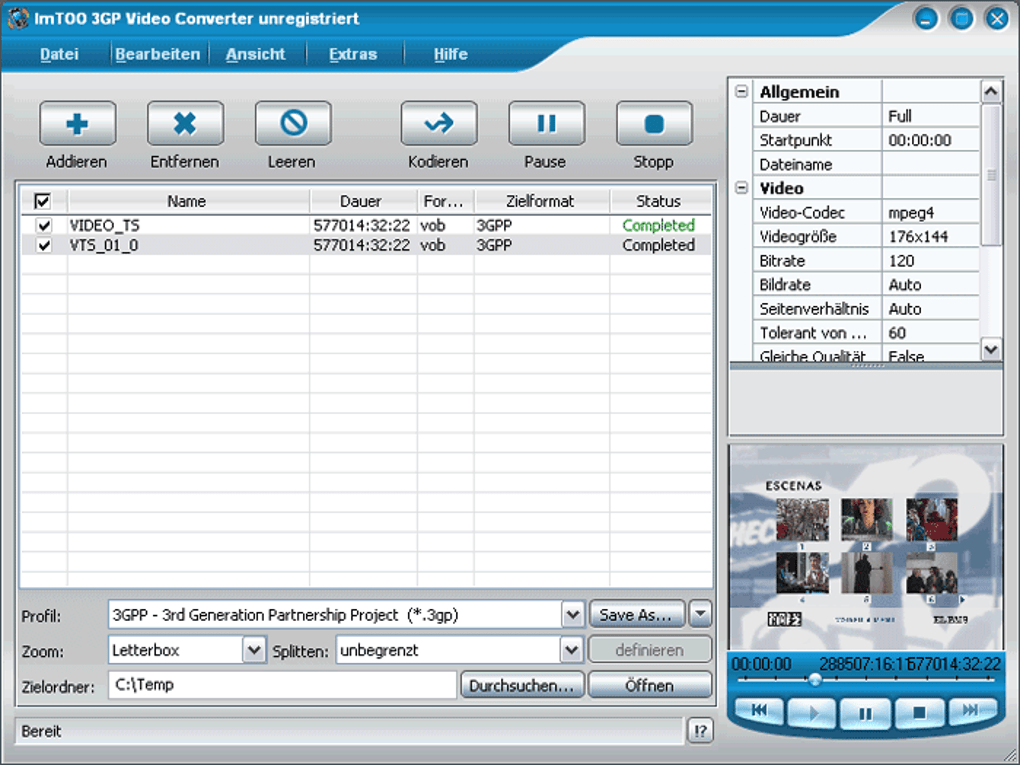
Task: Minimize the ImTOO window
Action: (x=926, y=18)
